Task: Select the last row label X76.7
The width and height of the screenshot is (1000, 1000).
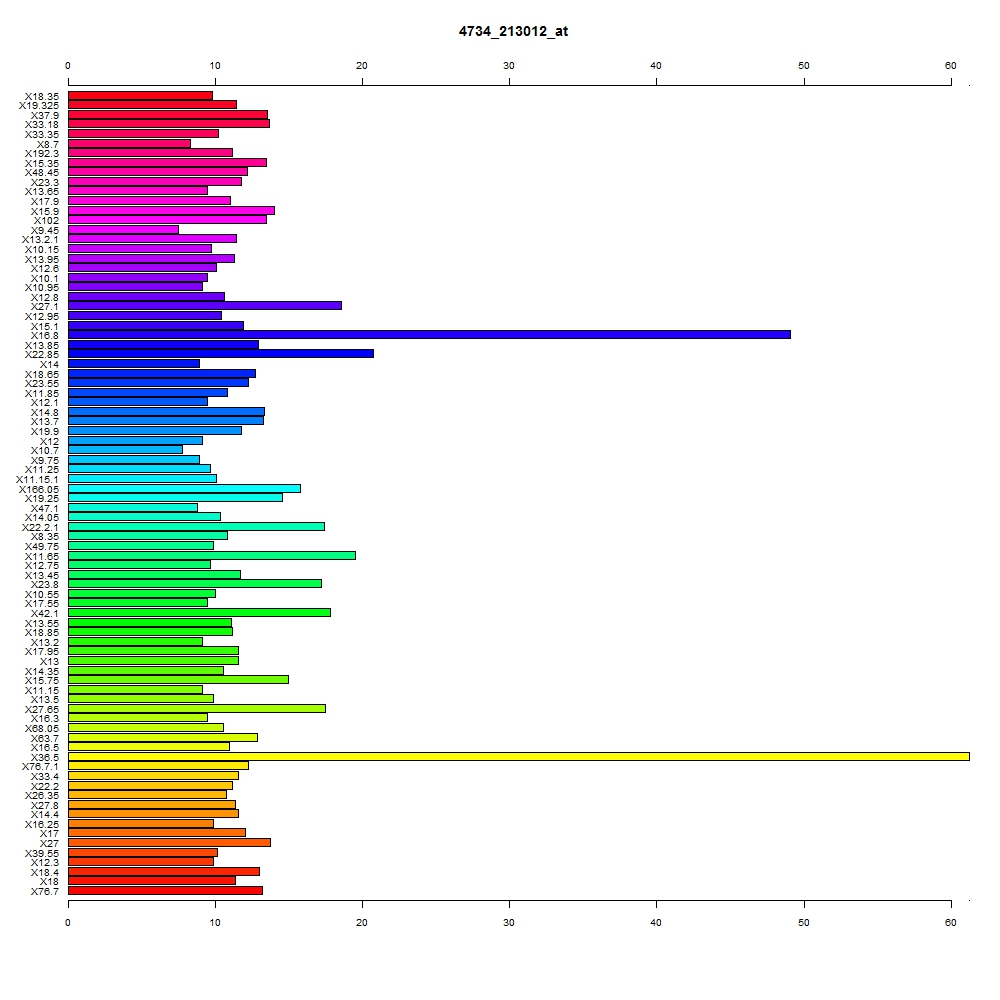Action: coord(45,892)
